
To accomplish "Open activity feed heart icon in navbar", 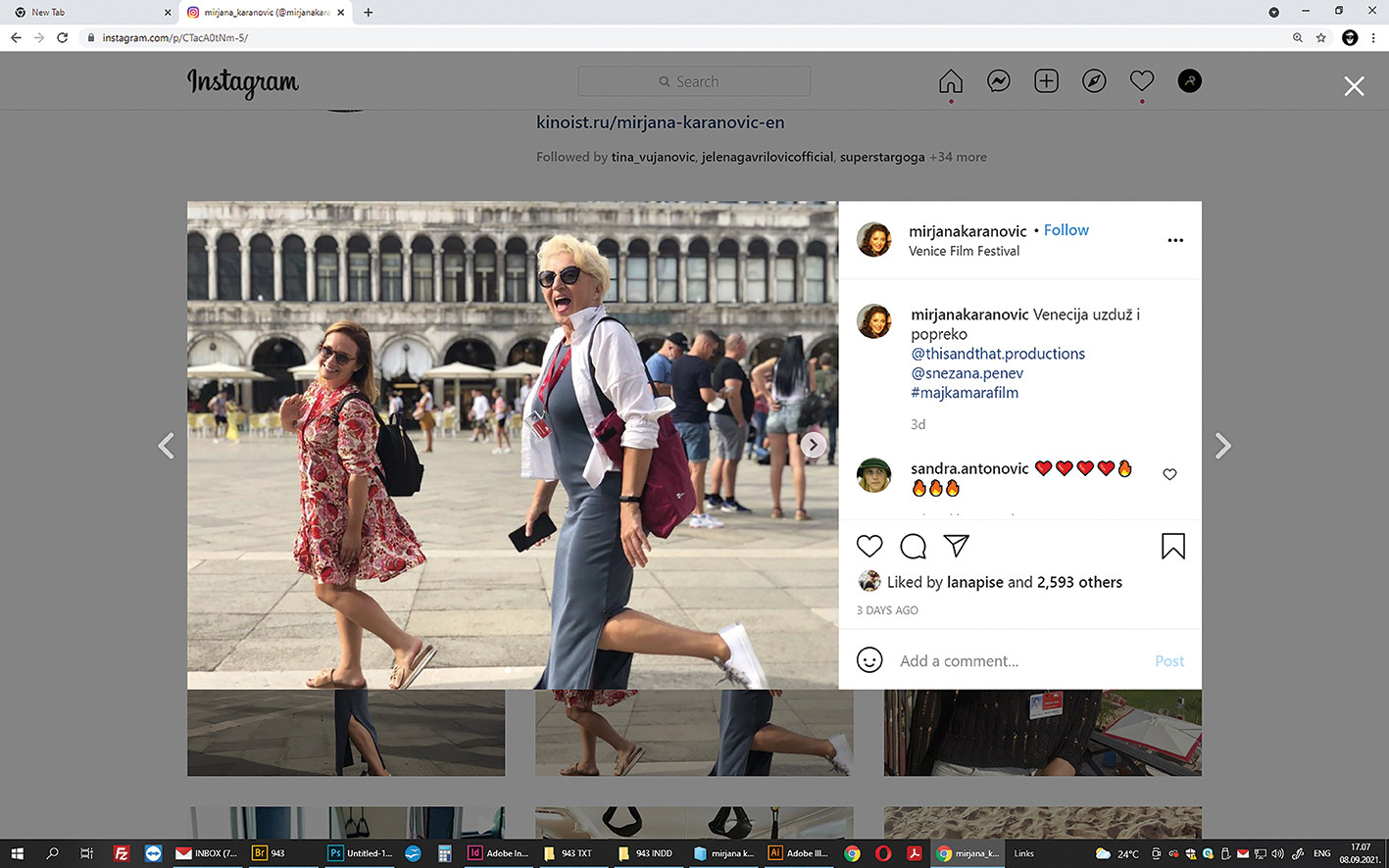I will 1141,81.
